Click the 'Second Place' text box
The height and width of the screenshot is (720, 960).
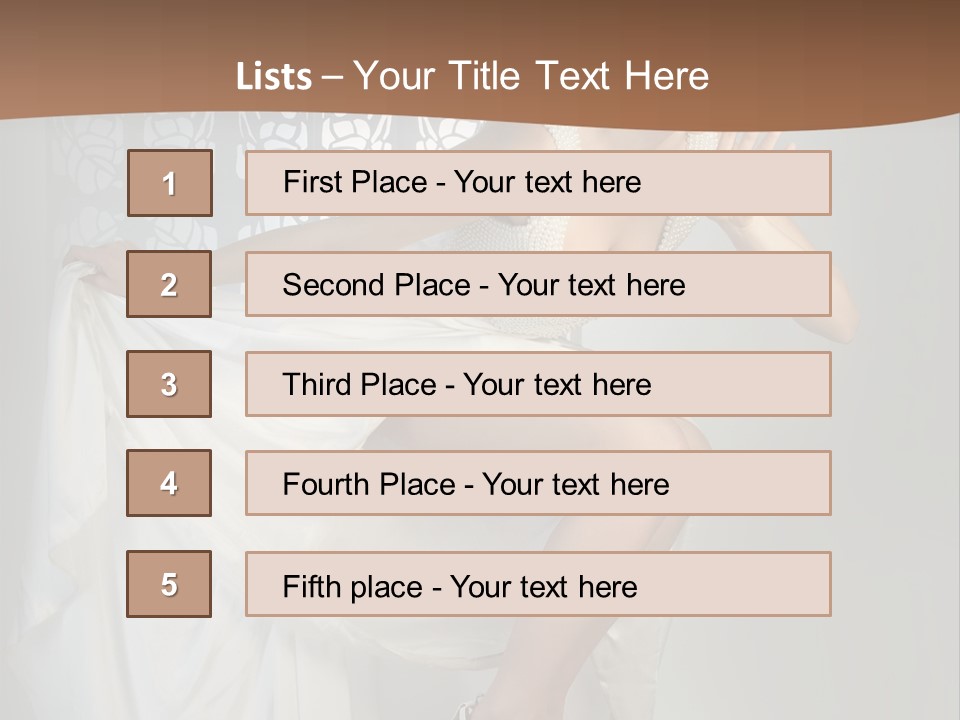point(538,284)
